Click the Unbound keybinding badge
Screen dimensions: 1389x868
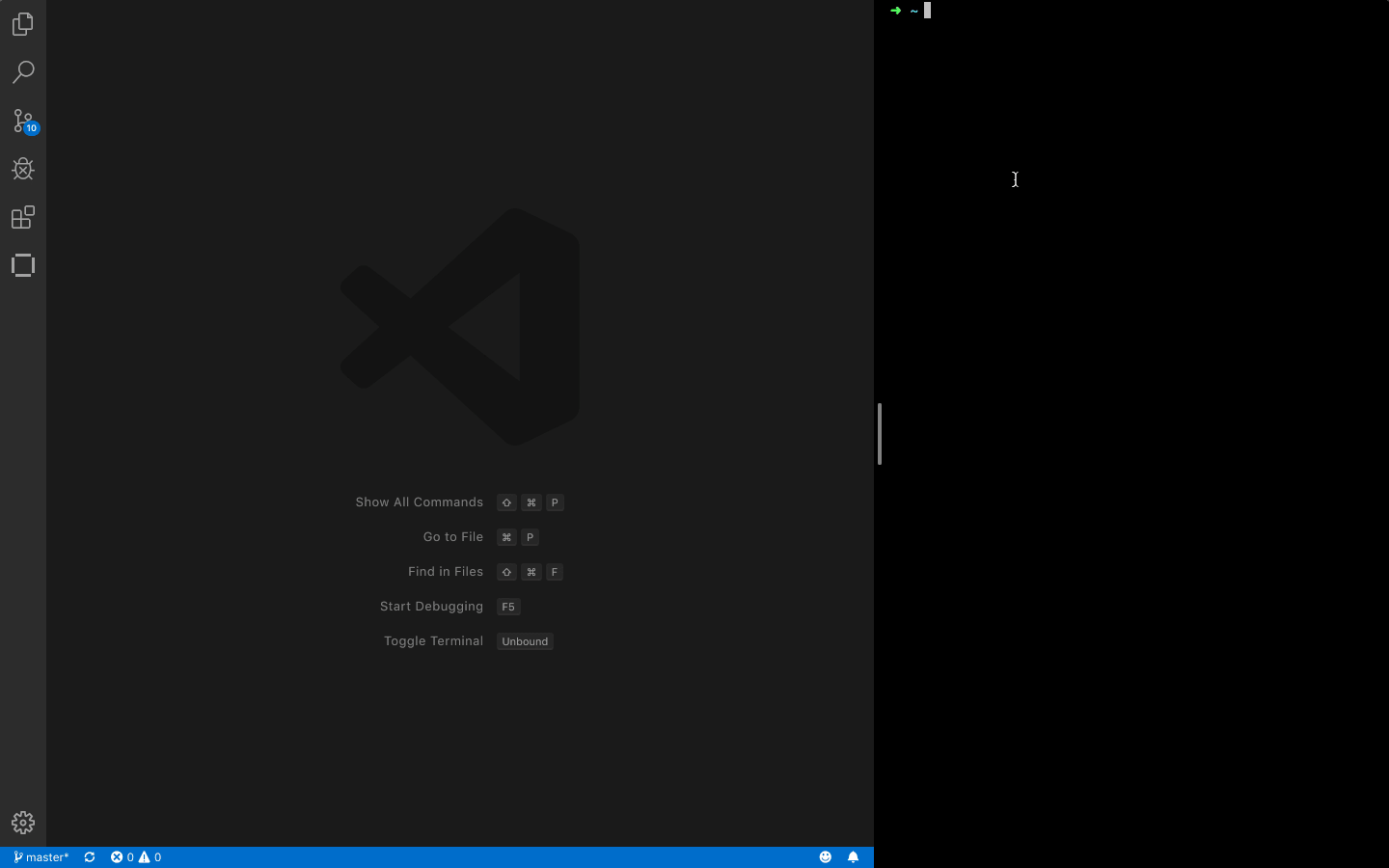(525, 641)
